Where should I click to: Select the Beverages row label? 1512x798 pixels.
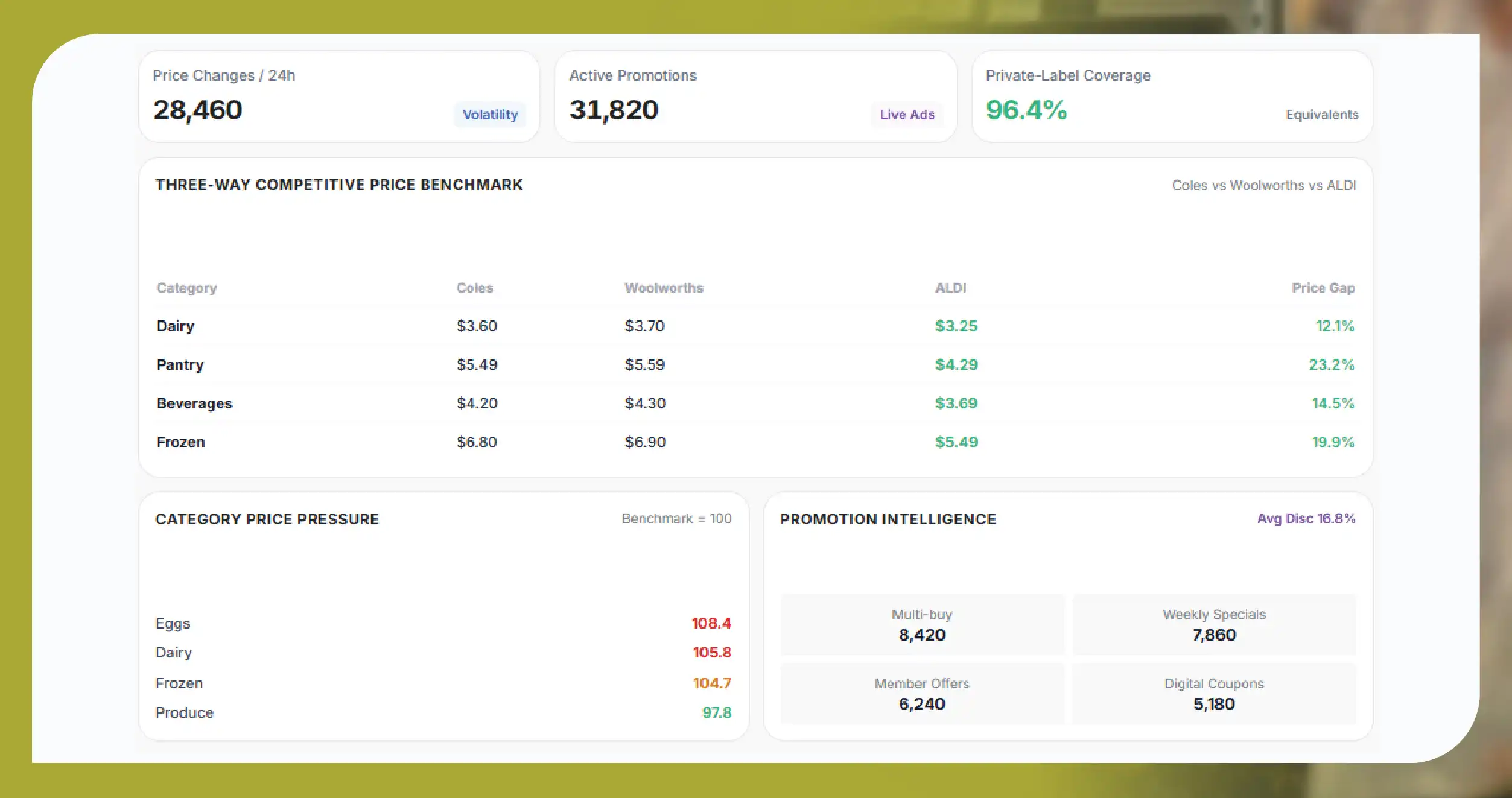[194, 404]
